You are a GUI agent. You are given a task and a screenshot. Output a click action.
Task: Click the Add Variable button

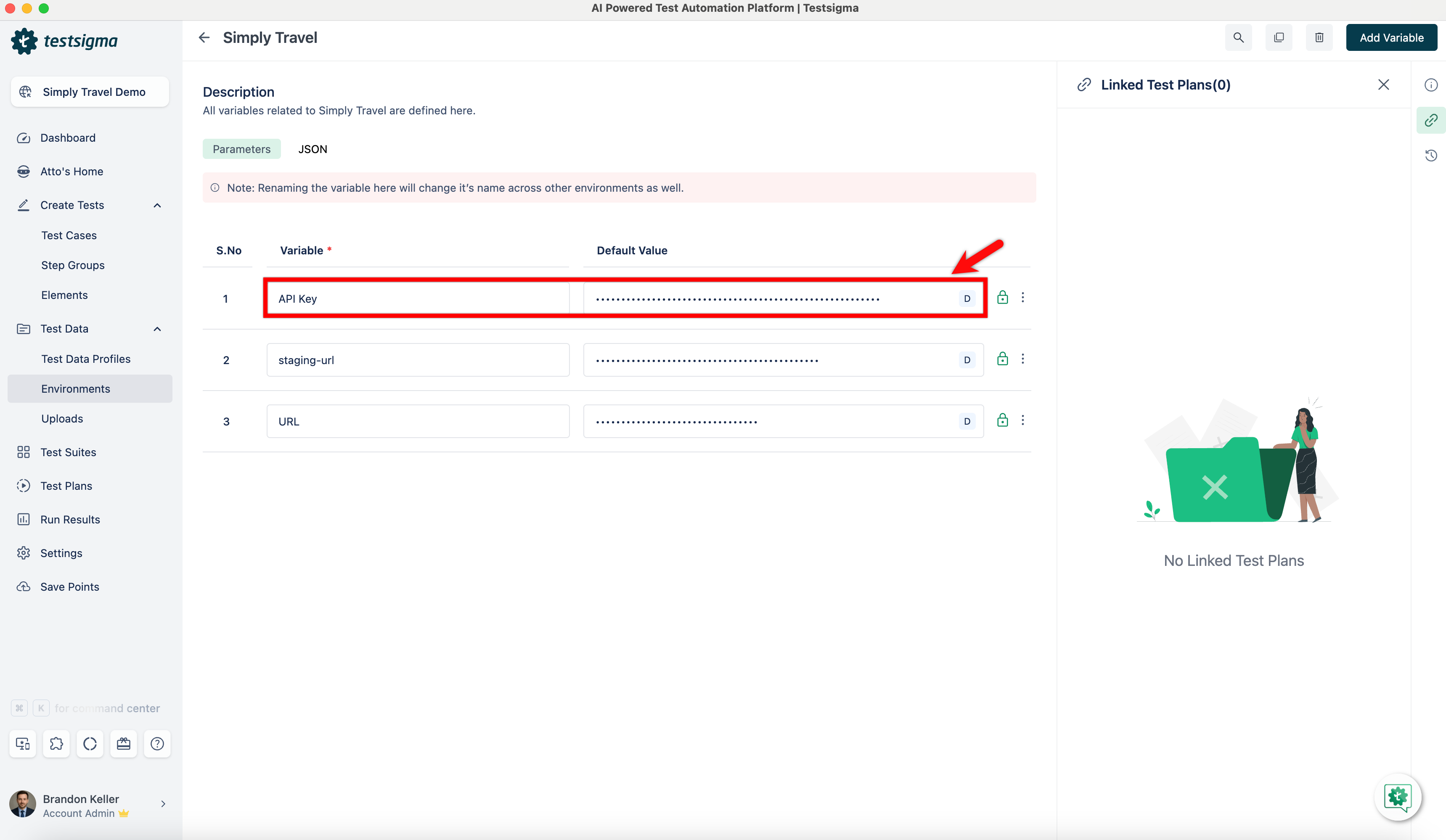(x=1391, y=37)
